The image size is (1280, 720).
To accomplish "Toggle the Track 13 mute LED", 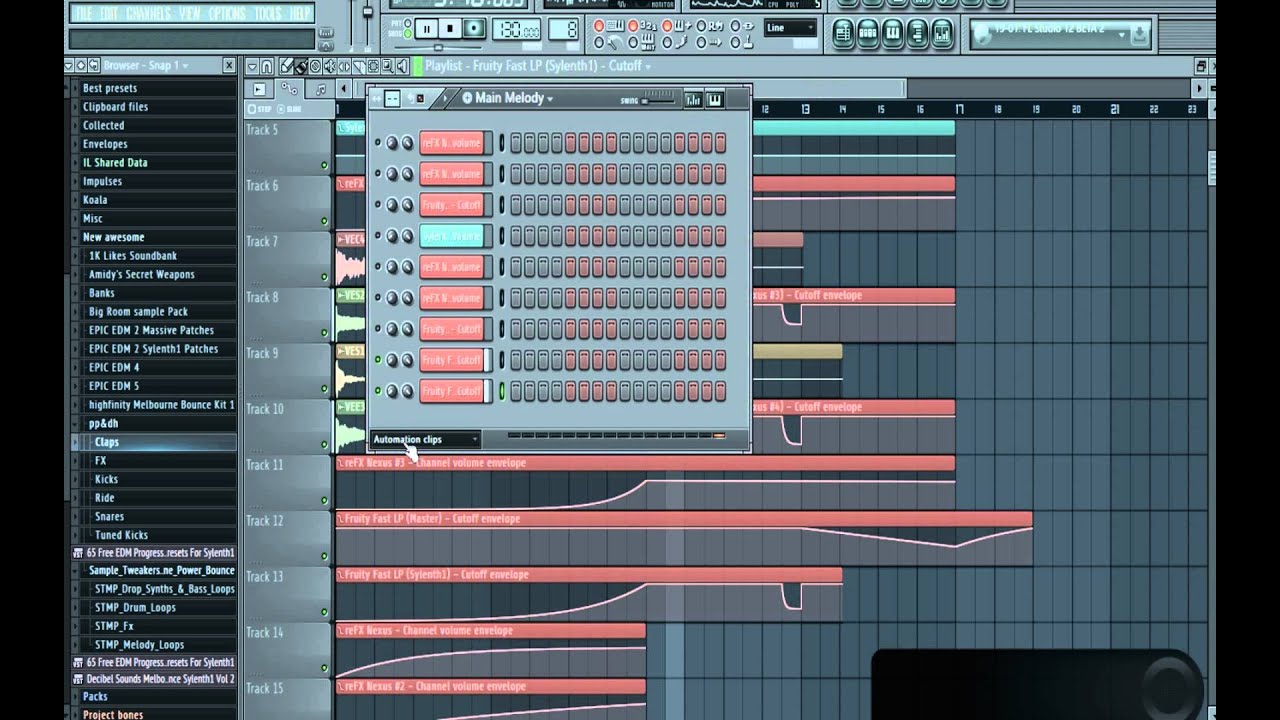I will click(x=324, y=612).
